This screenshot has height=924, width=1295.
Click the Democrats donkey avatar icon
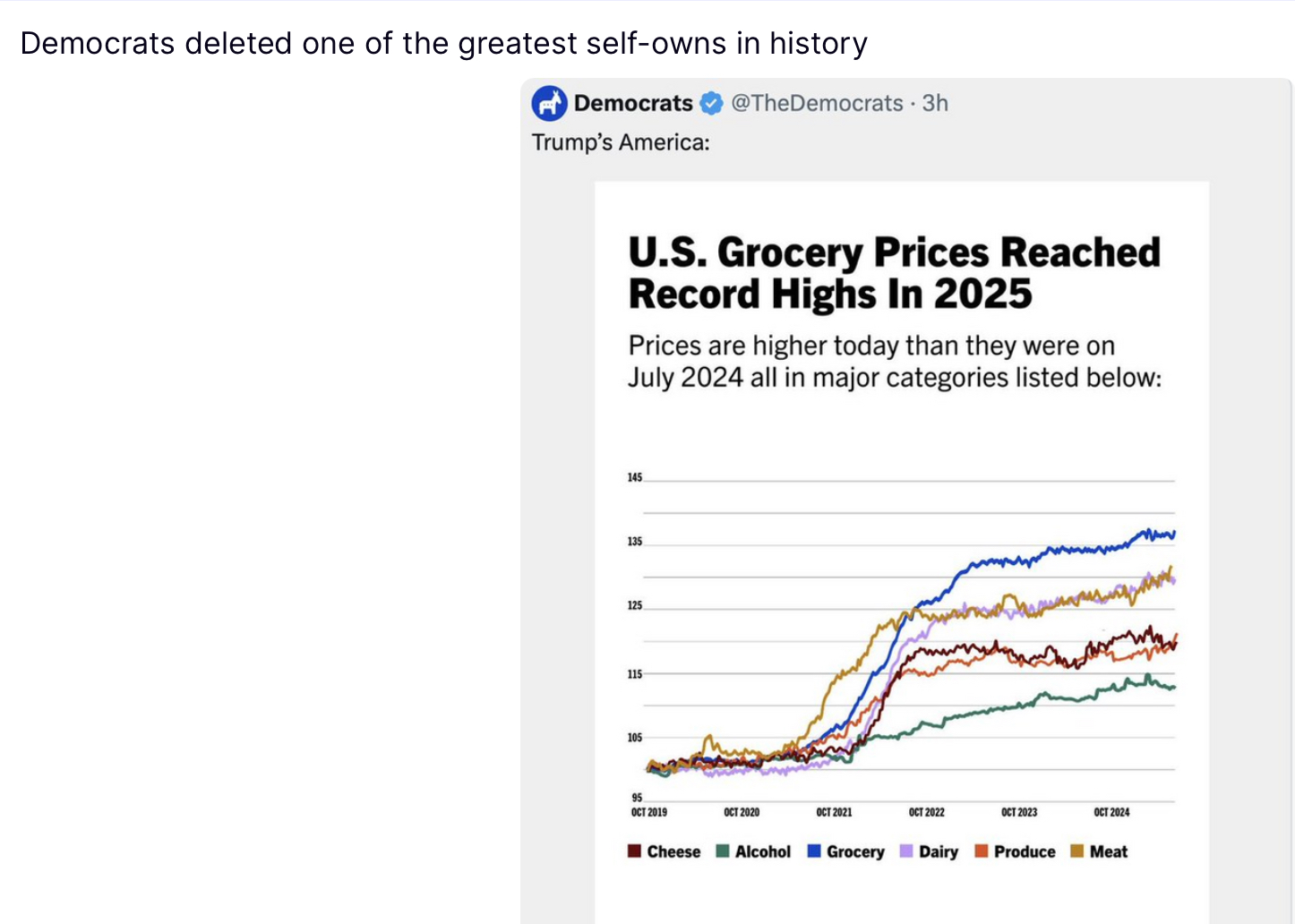coord(549,104)
